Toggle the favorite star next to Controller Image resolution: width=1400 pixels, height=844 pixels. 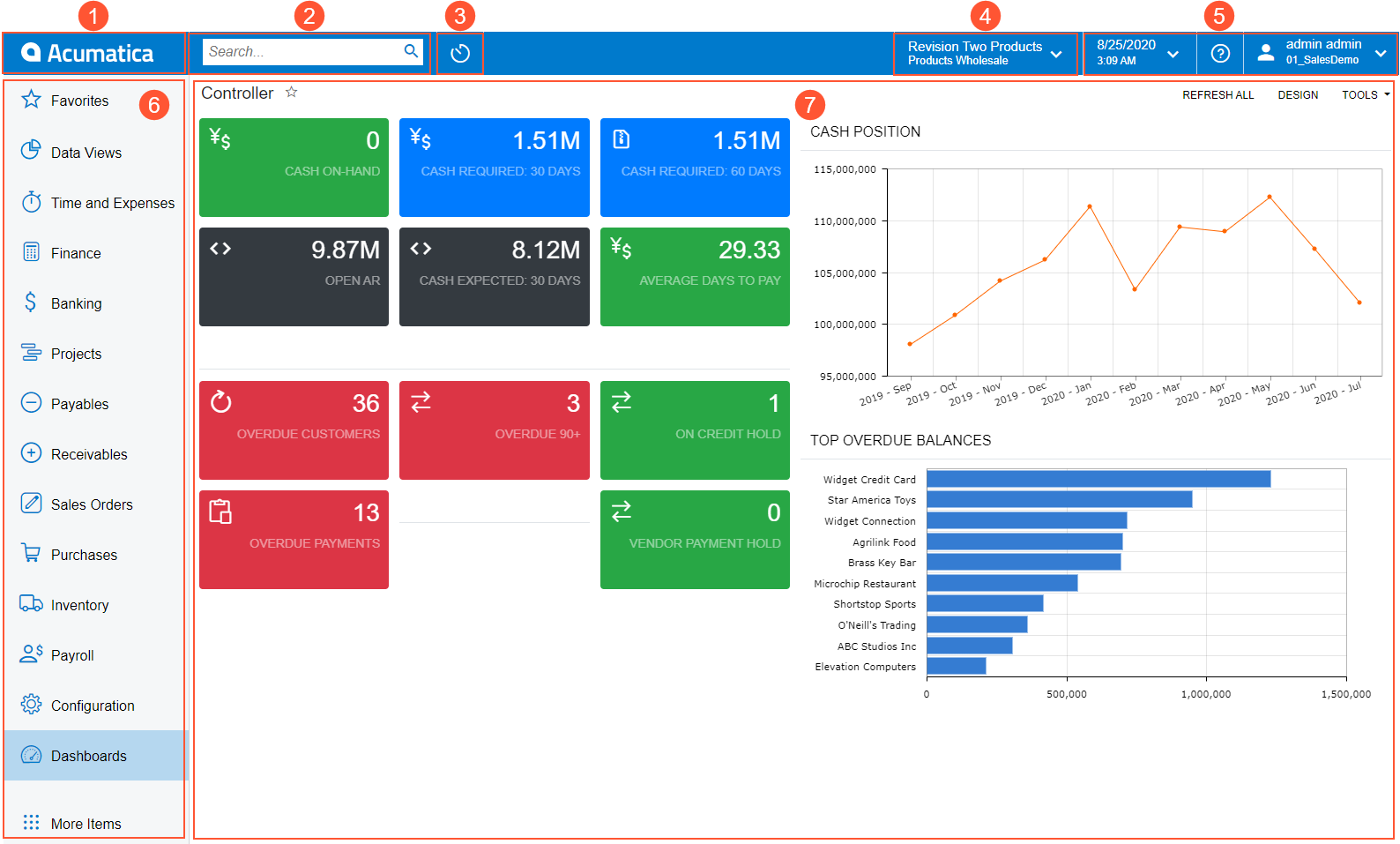[x=291, y=93]
